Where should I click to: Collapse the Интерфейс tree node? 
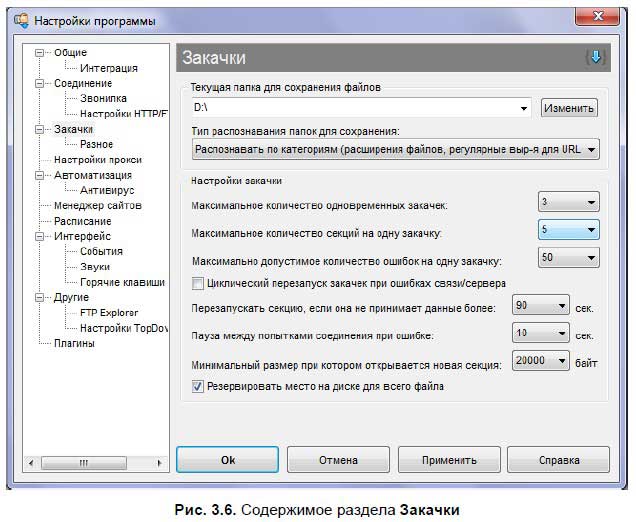pos(40,236)
